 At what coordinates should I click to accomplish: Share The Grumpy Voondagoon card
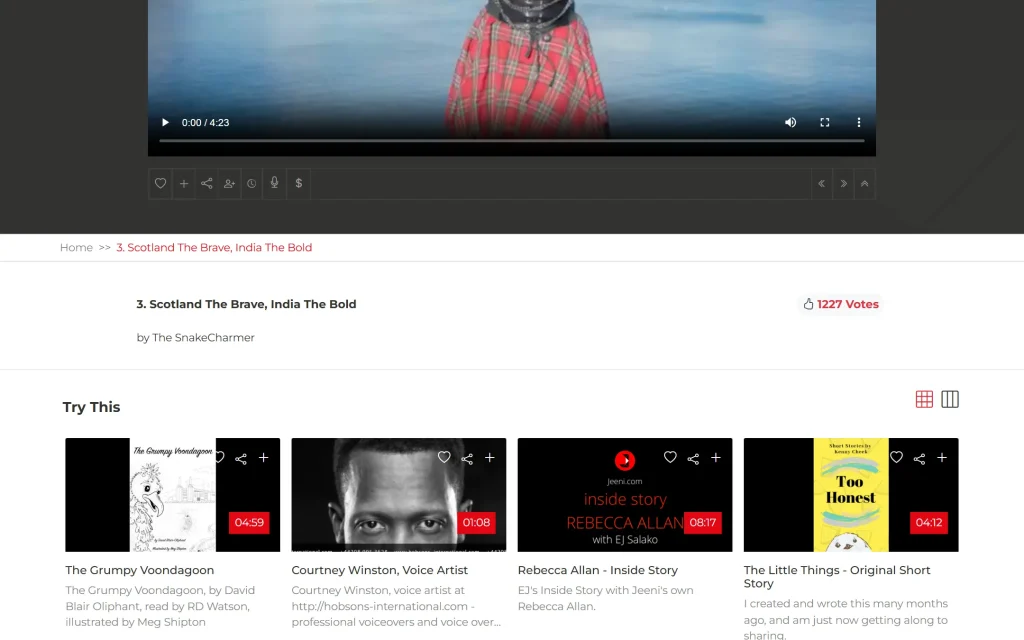pos(241,458)
